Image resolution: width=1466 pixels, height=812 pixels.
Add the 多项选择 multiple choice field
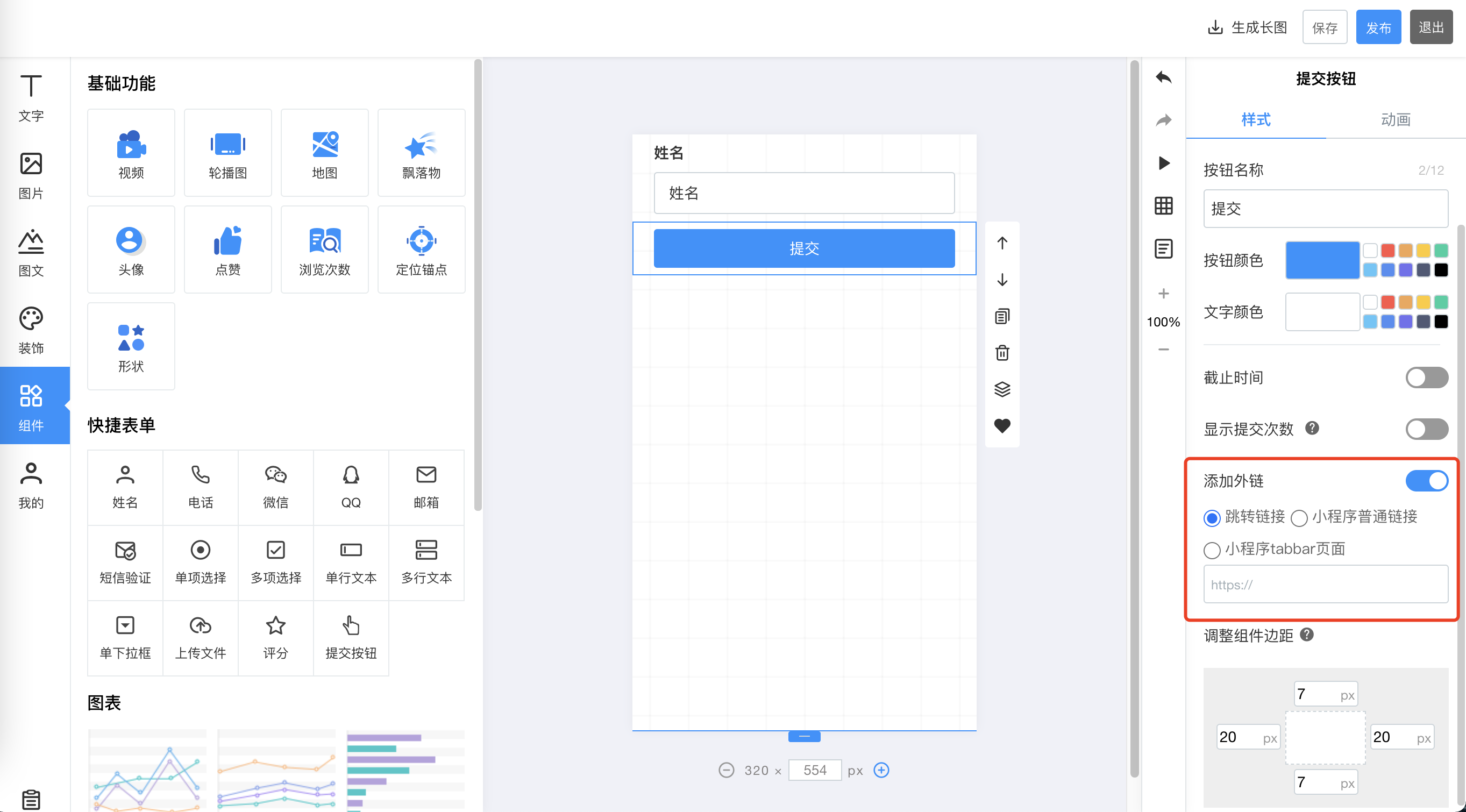(275, 563)
